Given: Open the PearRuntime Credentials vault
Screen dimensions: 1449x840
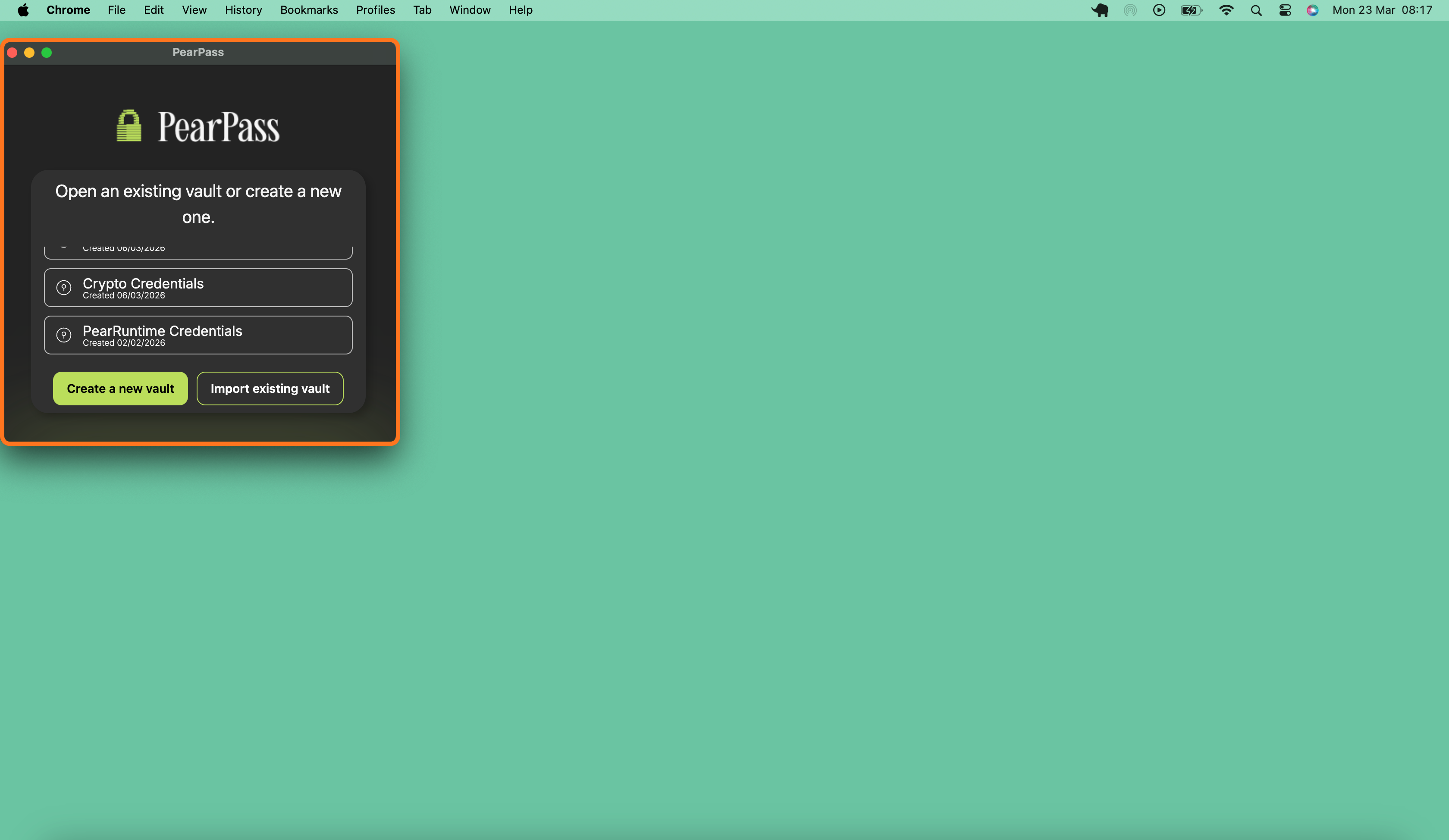Looking at the screenshot, I should pyautogui.click(x=198, y=335).
